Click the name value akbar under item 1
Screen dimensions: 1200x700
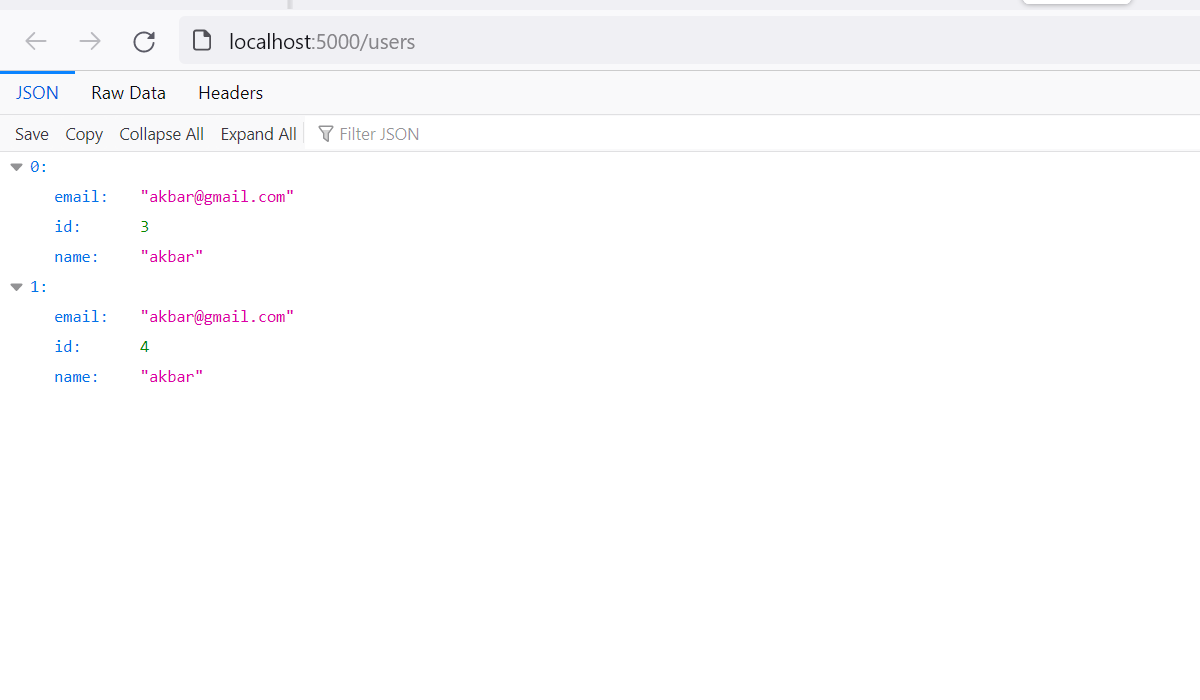click(172, 377)
